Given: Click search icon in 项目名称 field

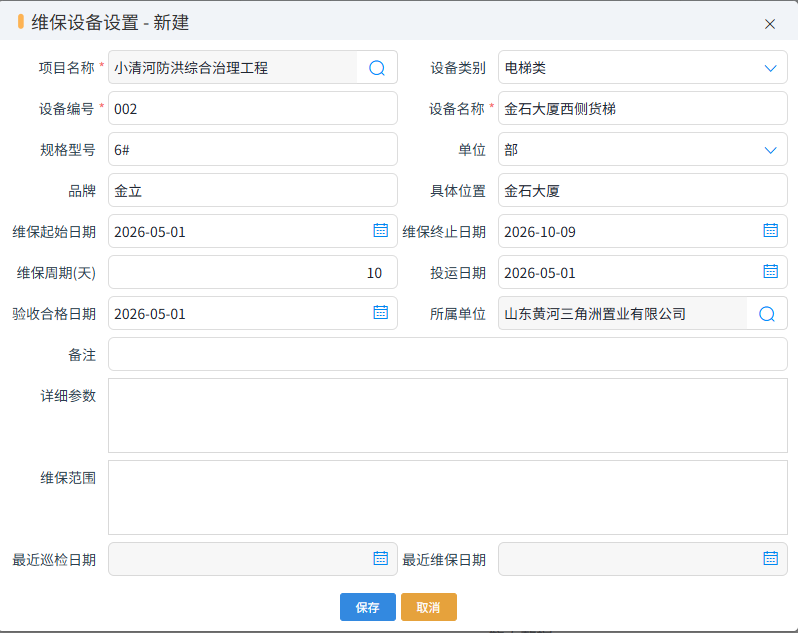Looking at the screenshot, I should 377,68.
